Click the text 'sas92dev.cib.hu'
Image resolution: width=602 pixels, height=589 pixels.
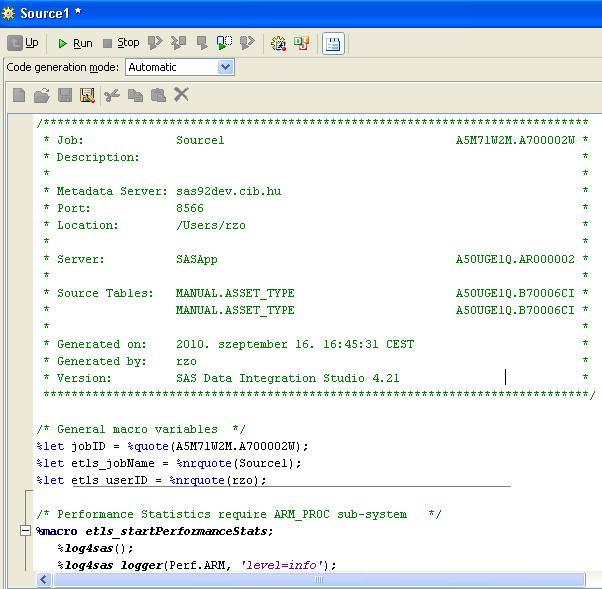pyautogui.click(x=228, y=191)
